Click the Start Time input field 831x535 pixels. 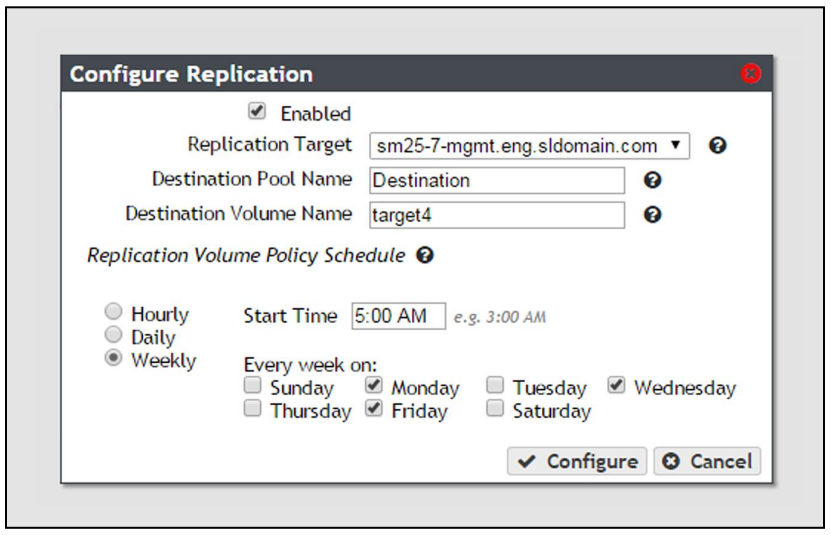coord(399,316)
